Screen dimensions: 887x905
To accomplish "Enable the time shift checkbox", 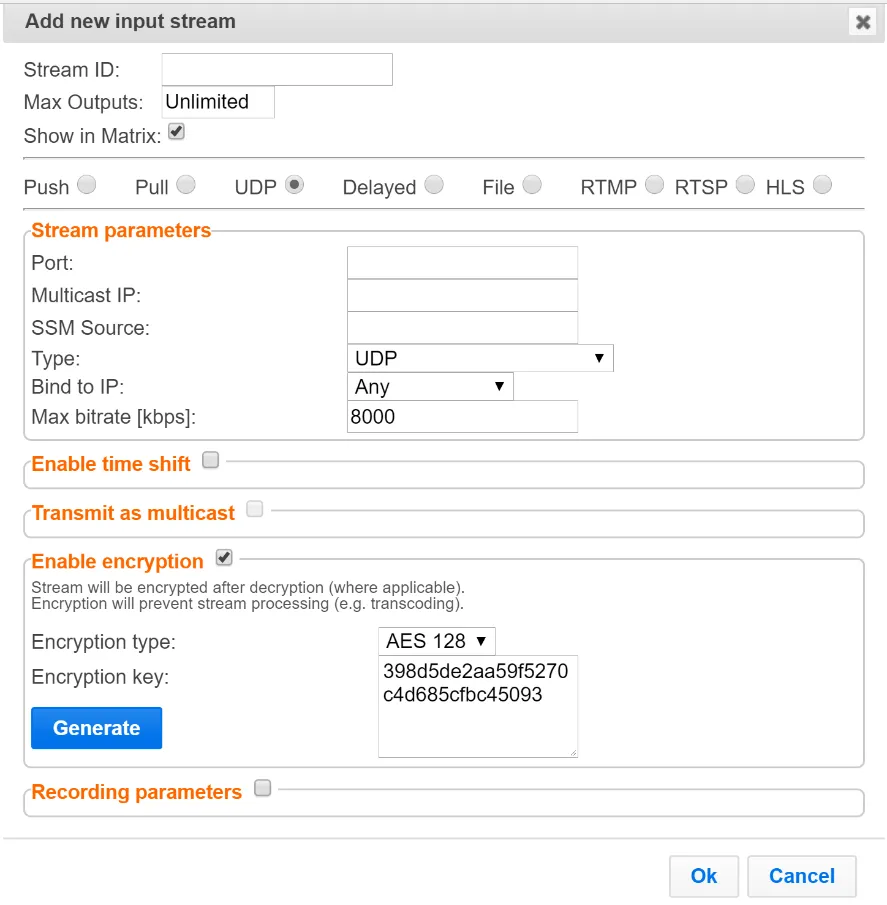I will tap(211, 460).
